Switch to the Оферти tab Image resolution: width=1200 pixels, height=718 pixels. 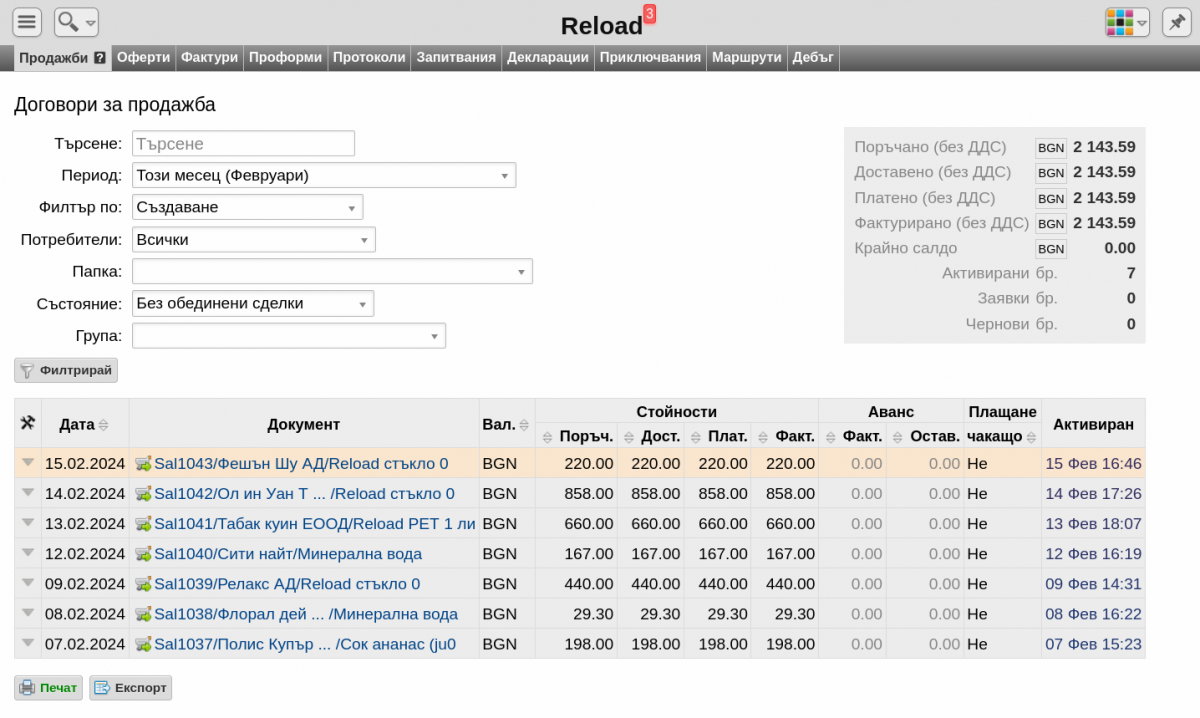(x=143, y=58)
